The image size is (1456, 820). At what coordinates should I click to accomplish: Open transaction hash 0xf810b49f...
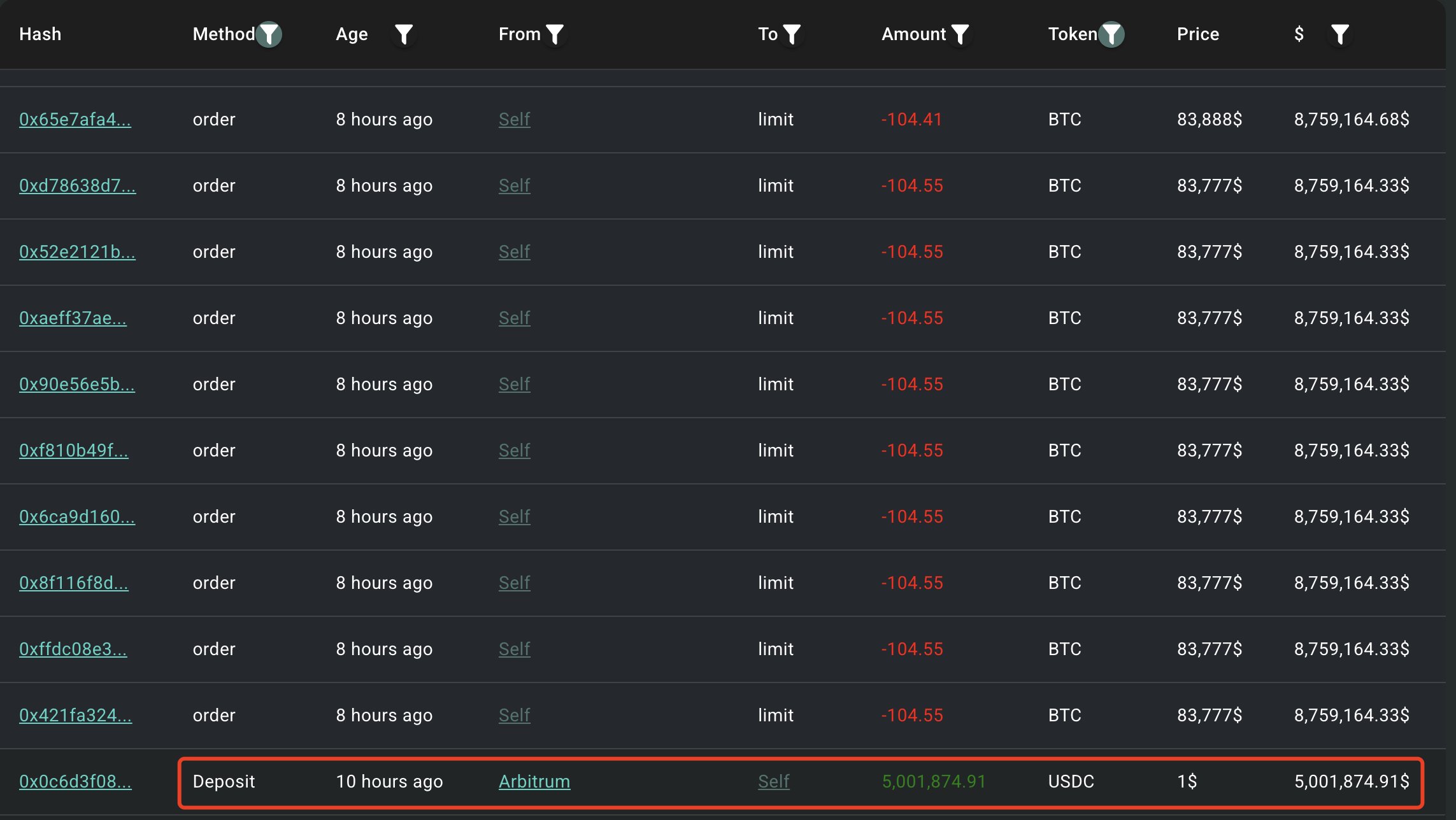[x=74, y=451]
